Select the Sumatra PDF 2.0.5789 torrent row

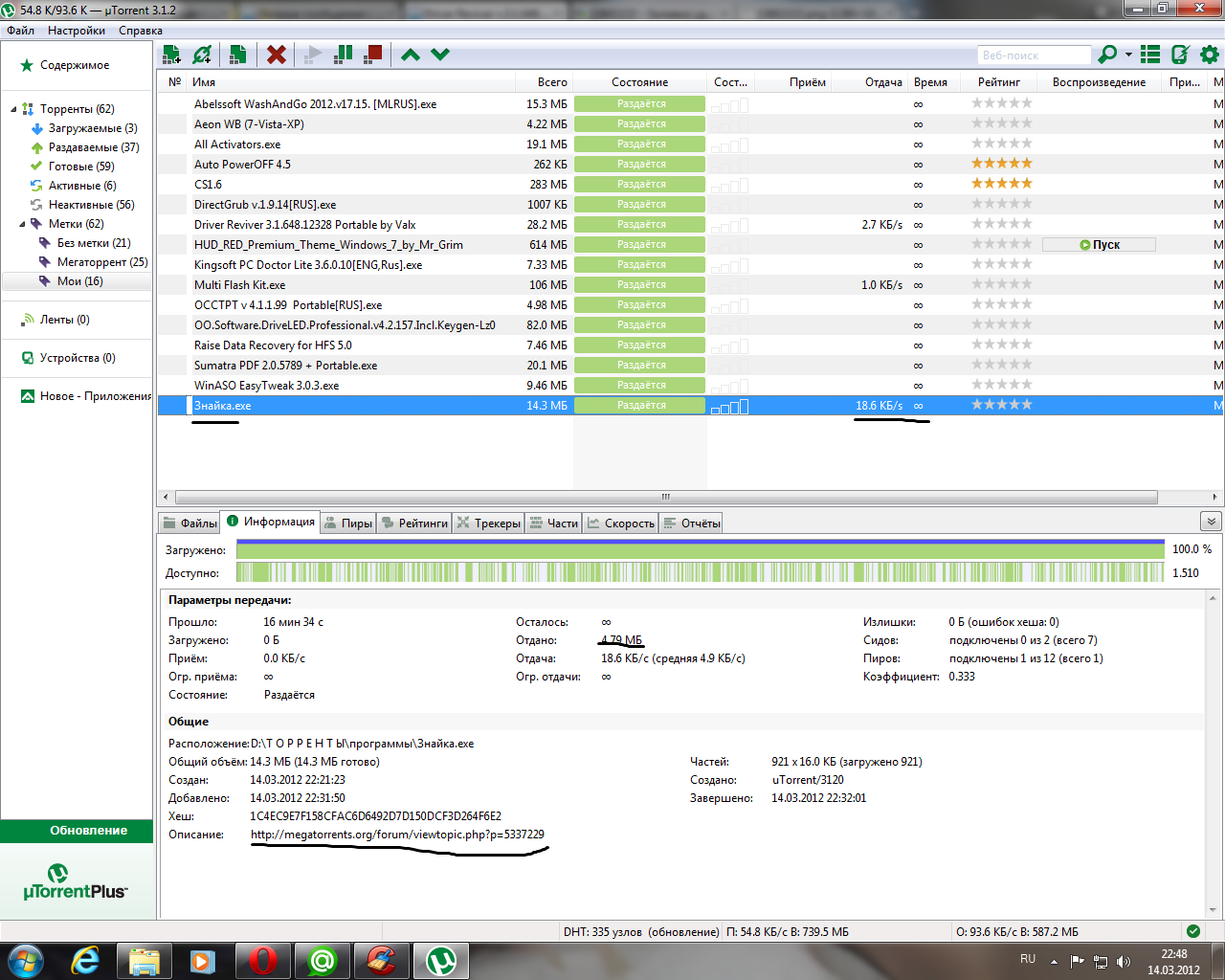689,366
